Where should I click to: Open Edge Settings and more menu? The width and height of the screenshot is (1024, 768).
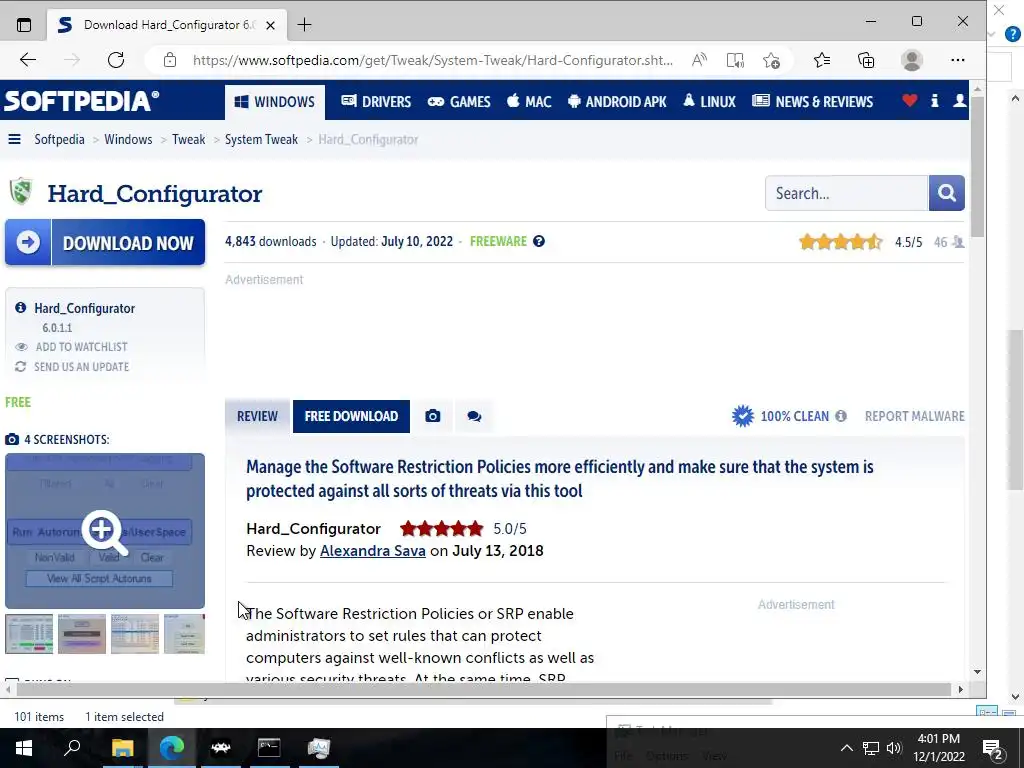pos(957,60)
